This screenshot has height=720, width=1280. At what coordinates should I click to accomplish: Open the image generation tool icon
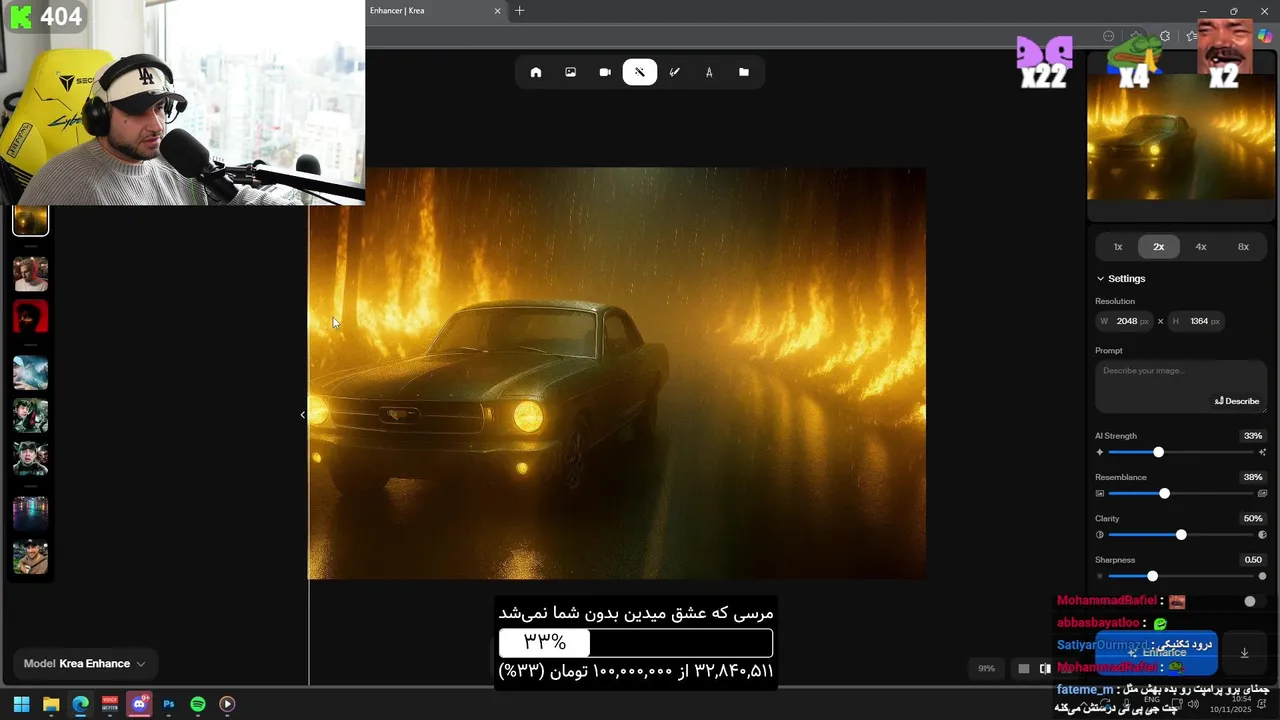click(x=570, y=72)
